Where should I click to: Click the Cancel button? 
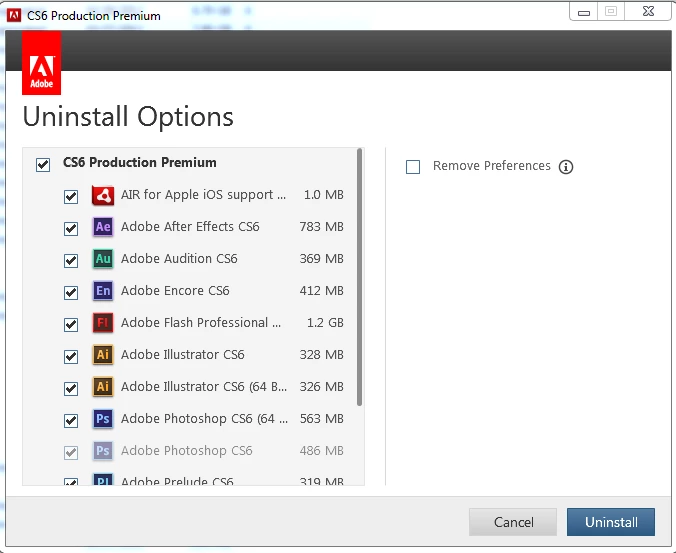point(513,522)
